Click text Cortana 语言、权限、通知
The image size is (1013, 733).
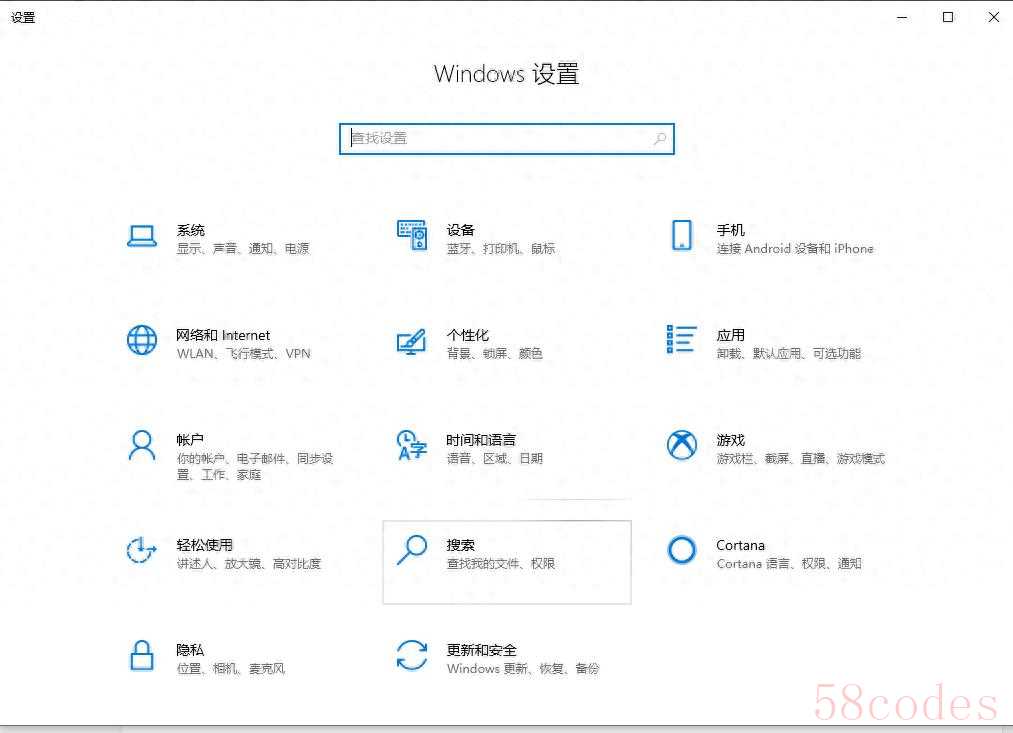coord(789,564)
